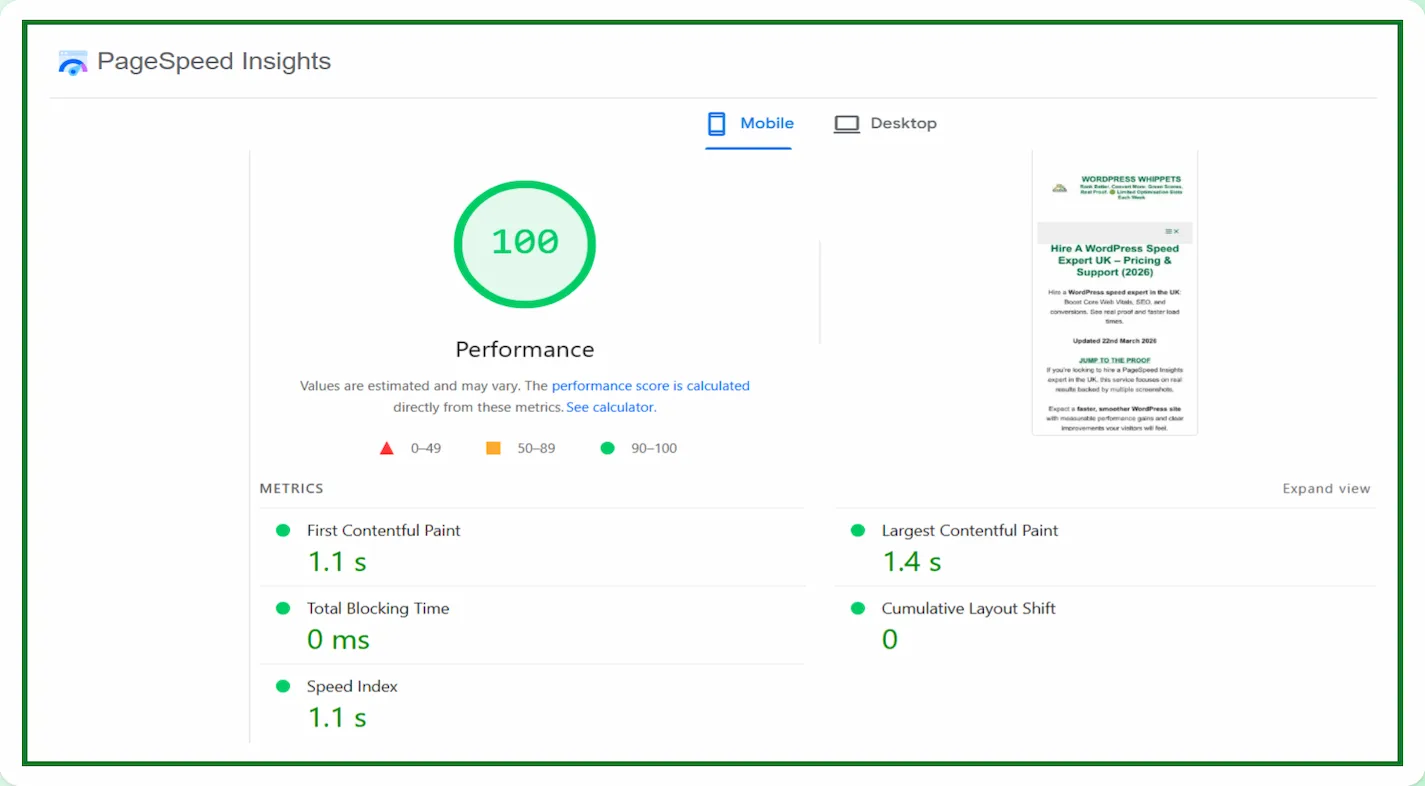Click the hamburger menu in the page preview
This screenshot has height=786, width=1425.
(1169, 232)
